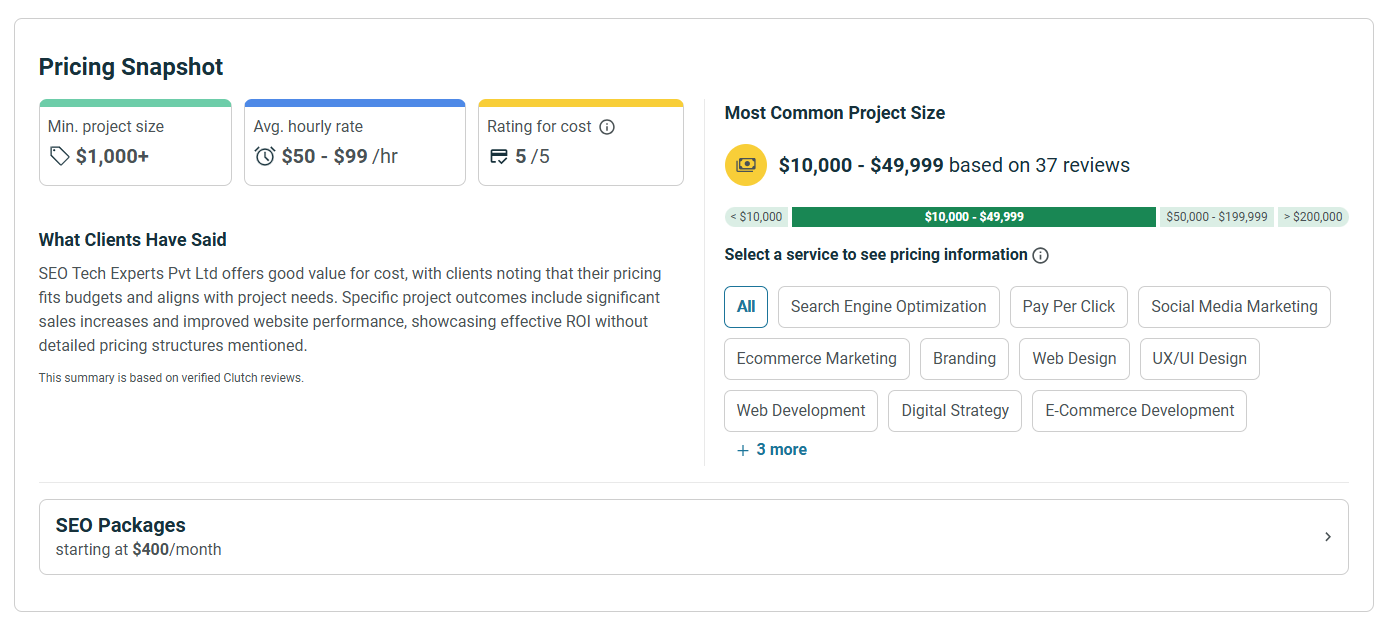Click the info icon beside Rating for cost
The height and width of the screenshot is (618, 1396).
tap(606, 127)
